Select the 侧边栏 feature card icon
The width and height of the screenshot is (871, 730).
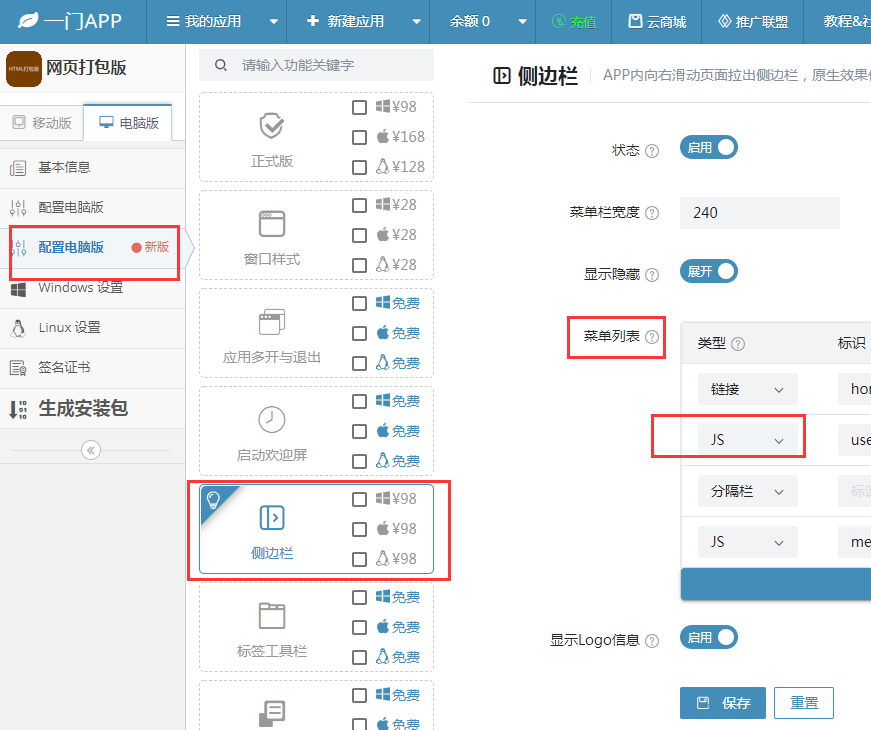tap(272, 518)
